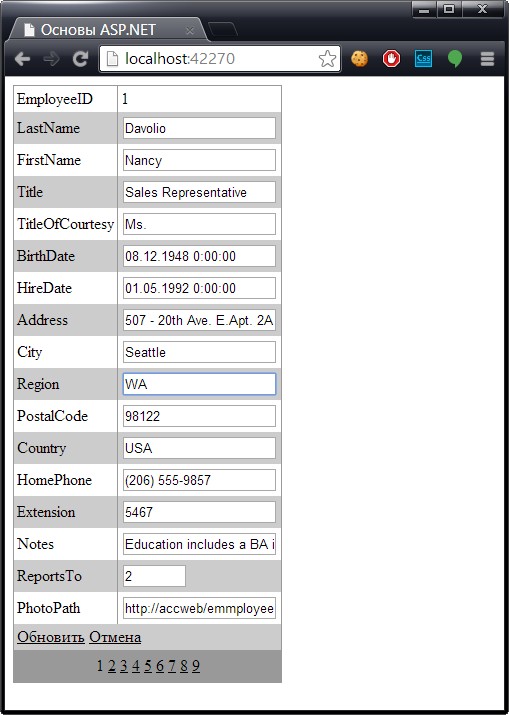Click the Title field Sales Representative
This screenshot has width=509, height=715.
point(199,192)
